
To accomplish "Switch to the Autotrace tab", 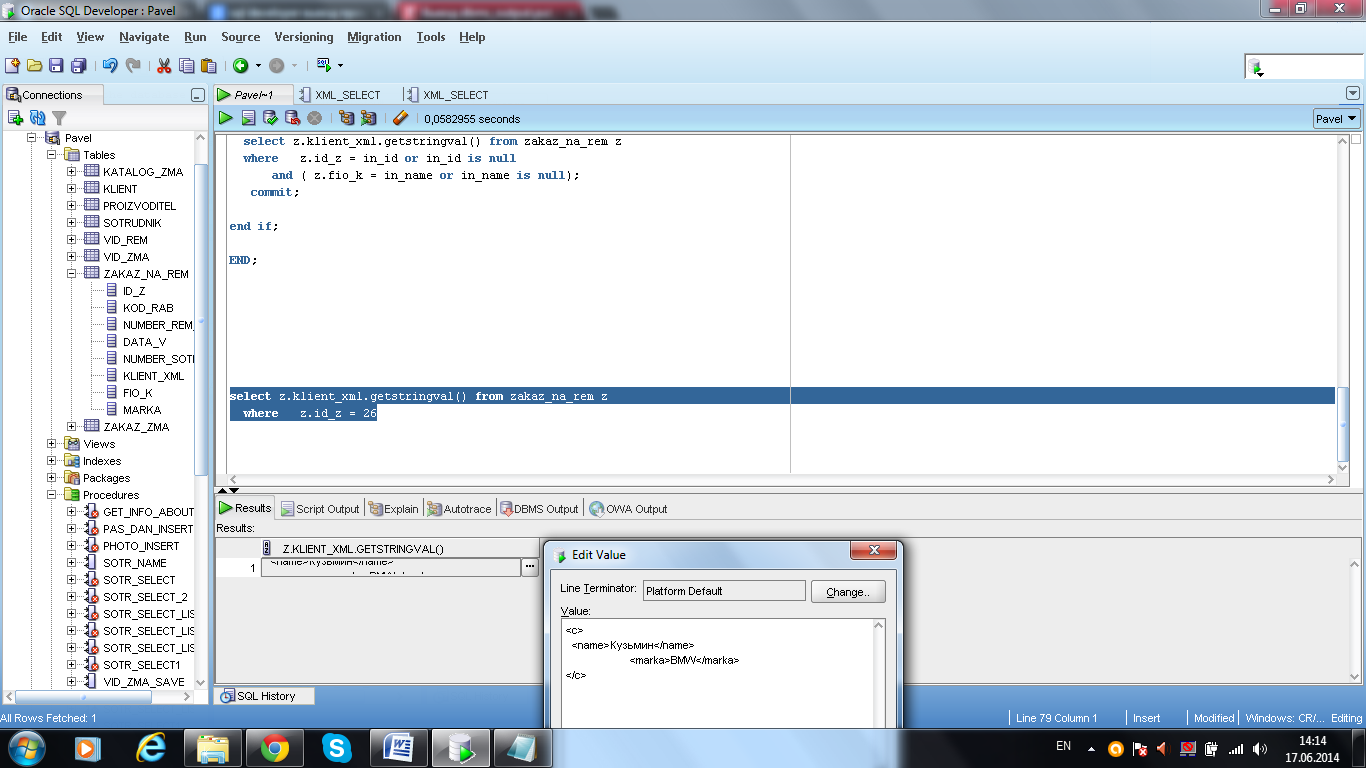I will tap(459, 509).
